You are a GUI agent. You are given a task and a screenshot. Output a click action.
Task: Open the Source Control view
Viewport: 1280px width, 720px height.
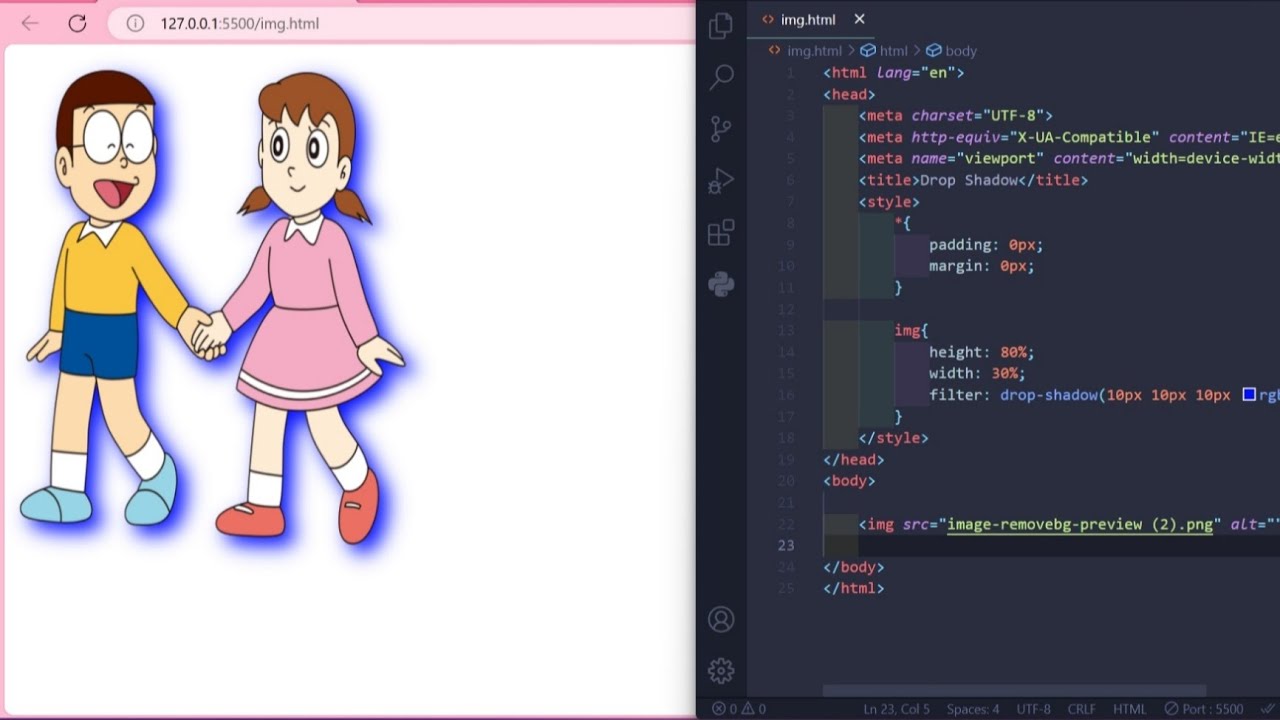720,129
